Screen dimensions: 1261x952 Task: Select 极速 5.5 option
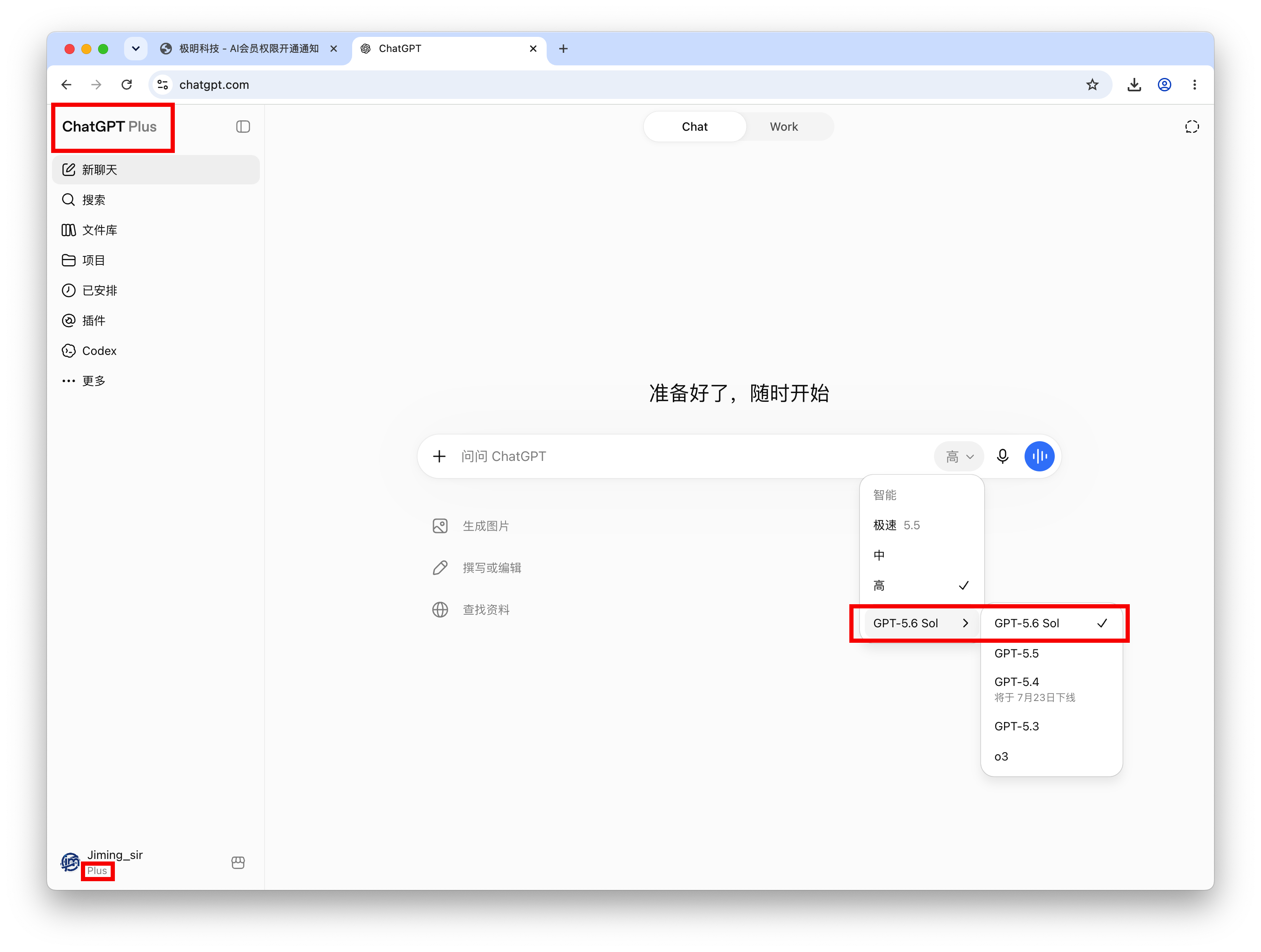pos(921,525)
